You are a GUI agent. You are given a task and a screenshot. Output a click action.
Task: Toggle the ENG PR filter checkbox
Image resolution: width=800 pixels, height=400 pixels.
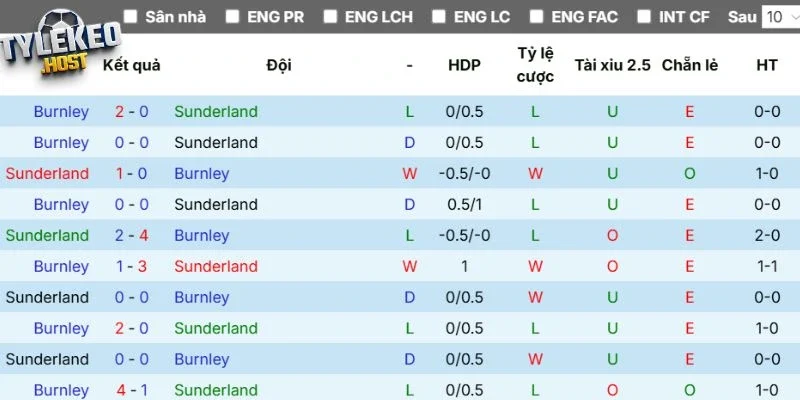pos(233,17)
